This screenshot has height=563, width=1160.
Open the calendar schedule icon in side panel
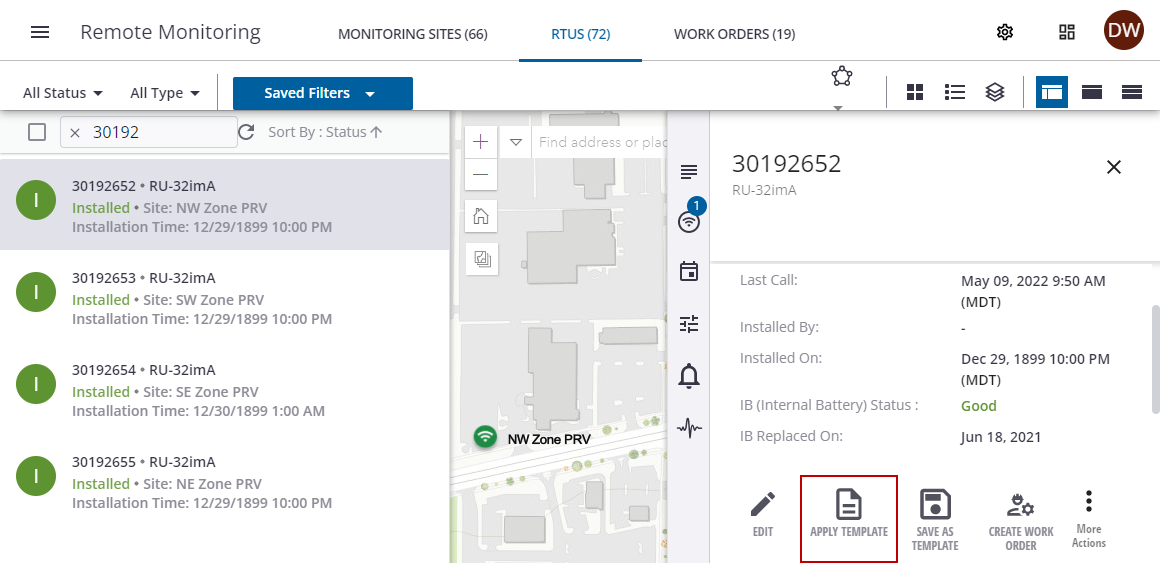coord(689,272)
